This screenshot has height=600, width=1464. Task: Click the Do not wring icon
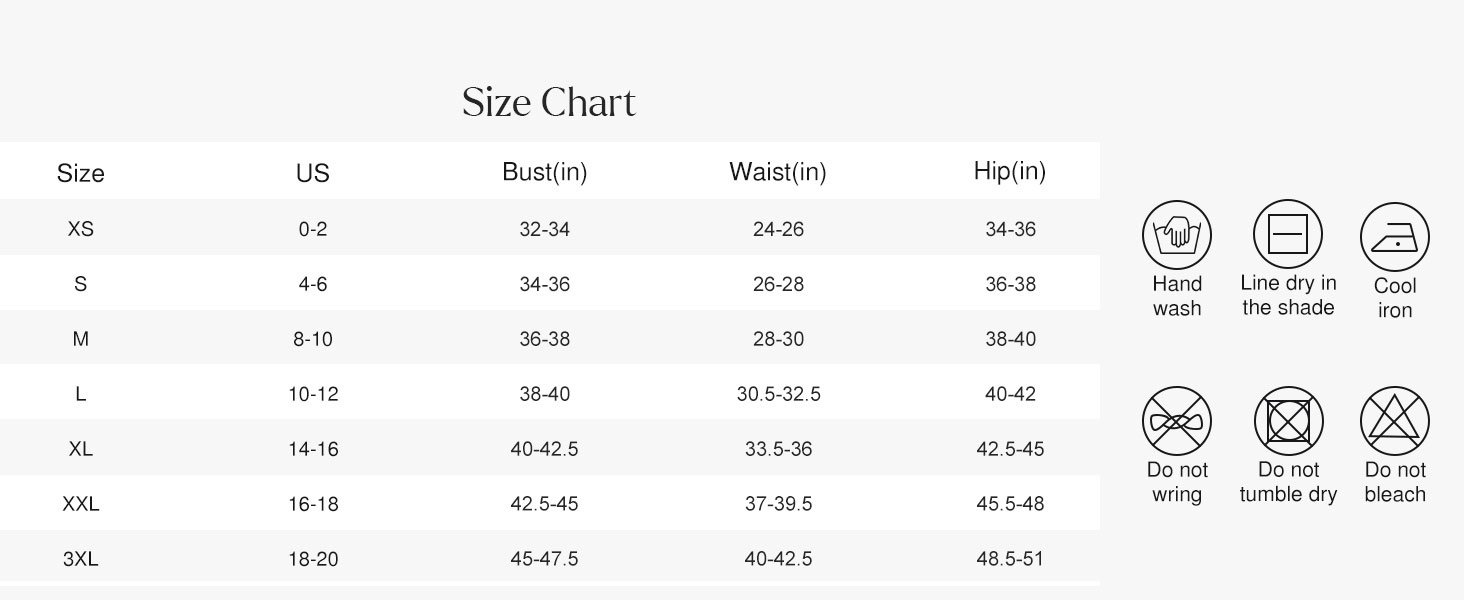[x=1177, y=422]
